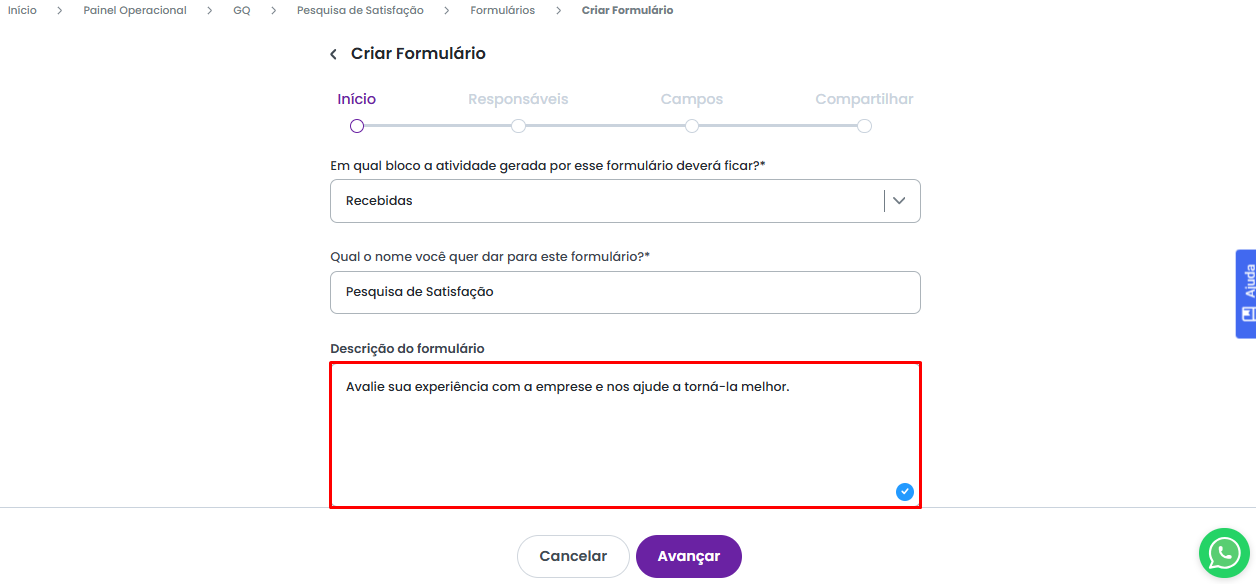Expand the Recebidas dropdown arrow

coord(899,201)
